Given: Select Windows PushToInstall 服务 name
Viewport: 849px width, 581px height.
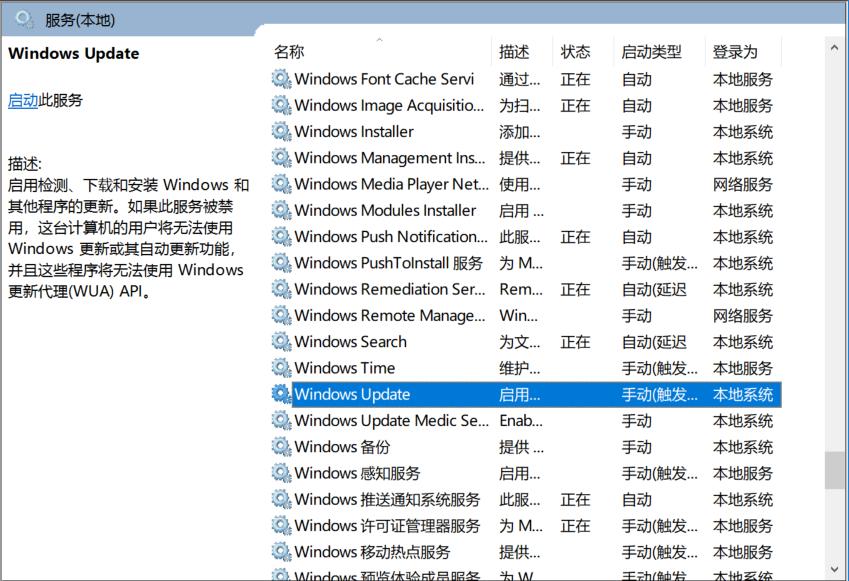Looking at the screenshot, I should pyautogui.click(x=389, y=263).
